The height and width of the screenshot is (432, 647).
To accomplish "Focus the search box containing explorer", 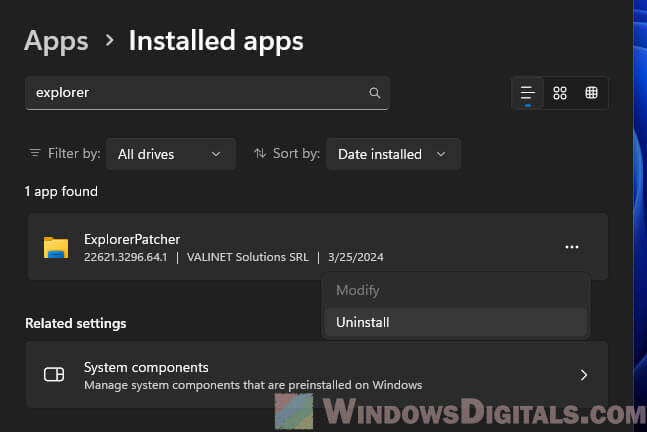I will click(x=207, y=93).
